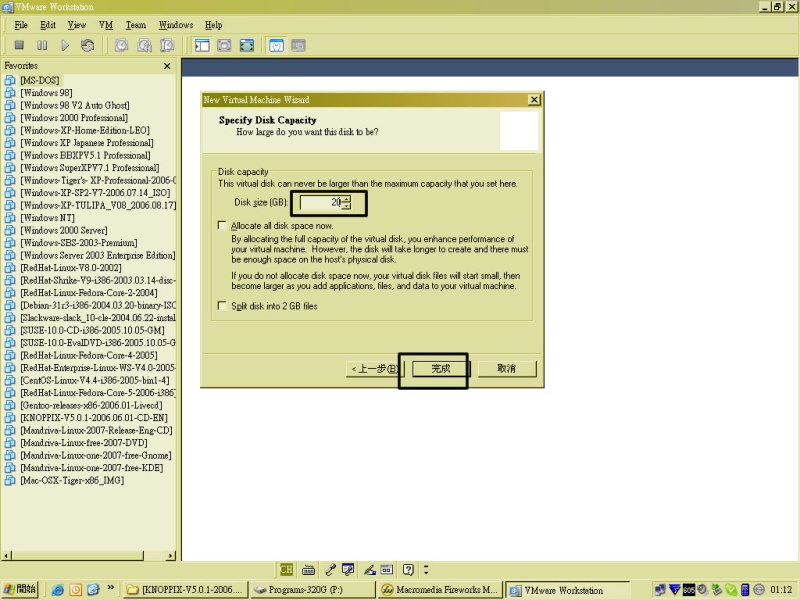Check Split disk into 2 GB files
This screenshot has height=600, width=800.
222,306
